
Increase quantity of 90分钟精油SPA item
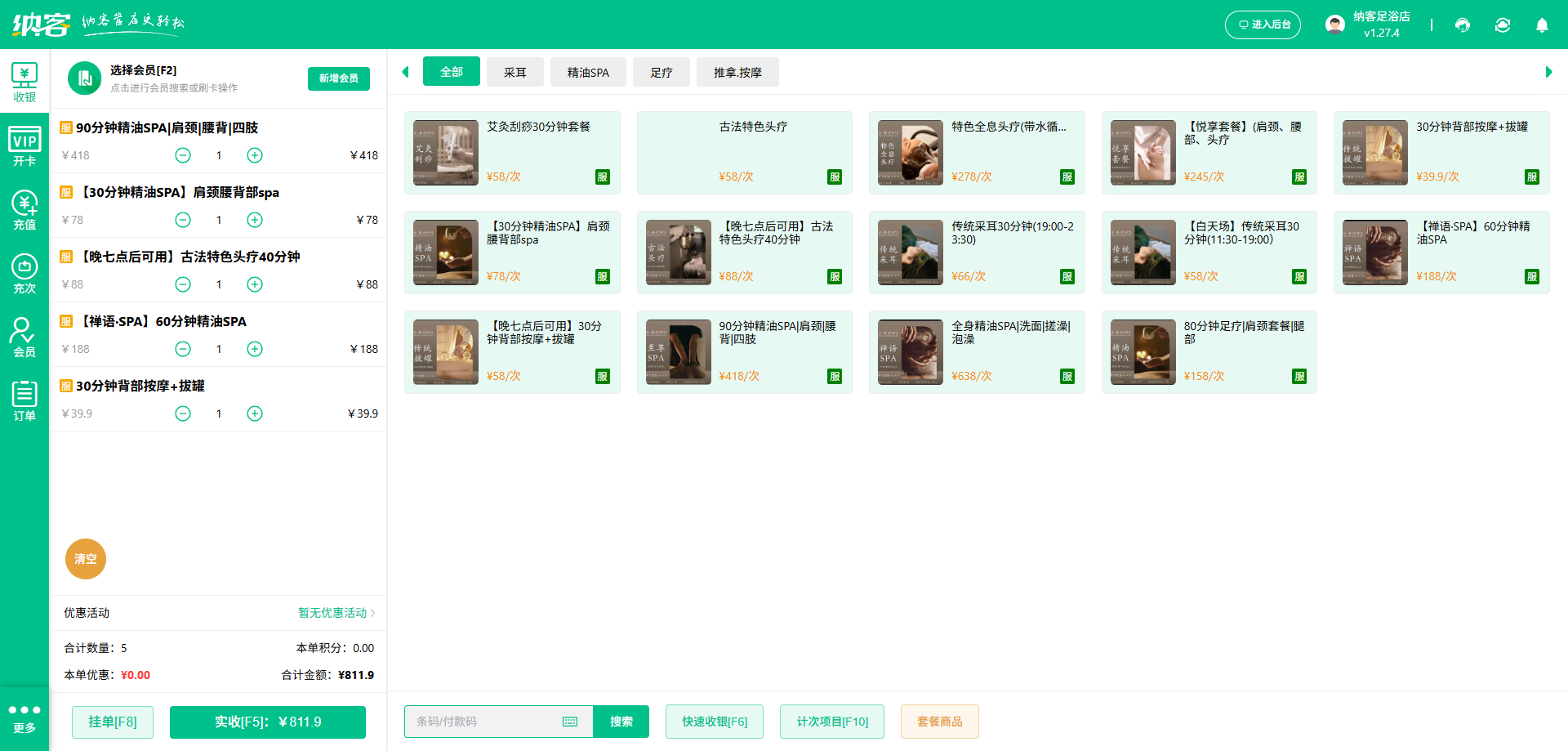pos(254,154)
